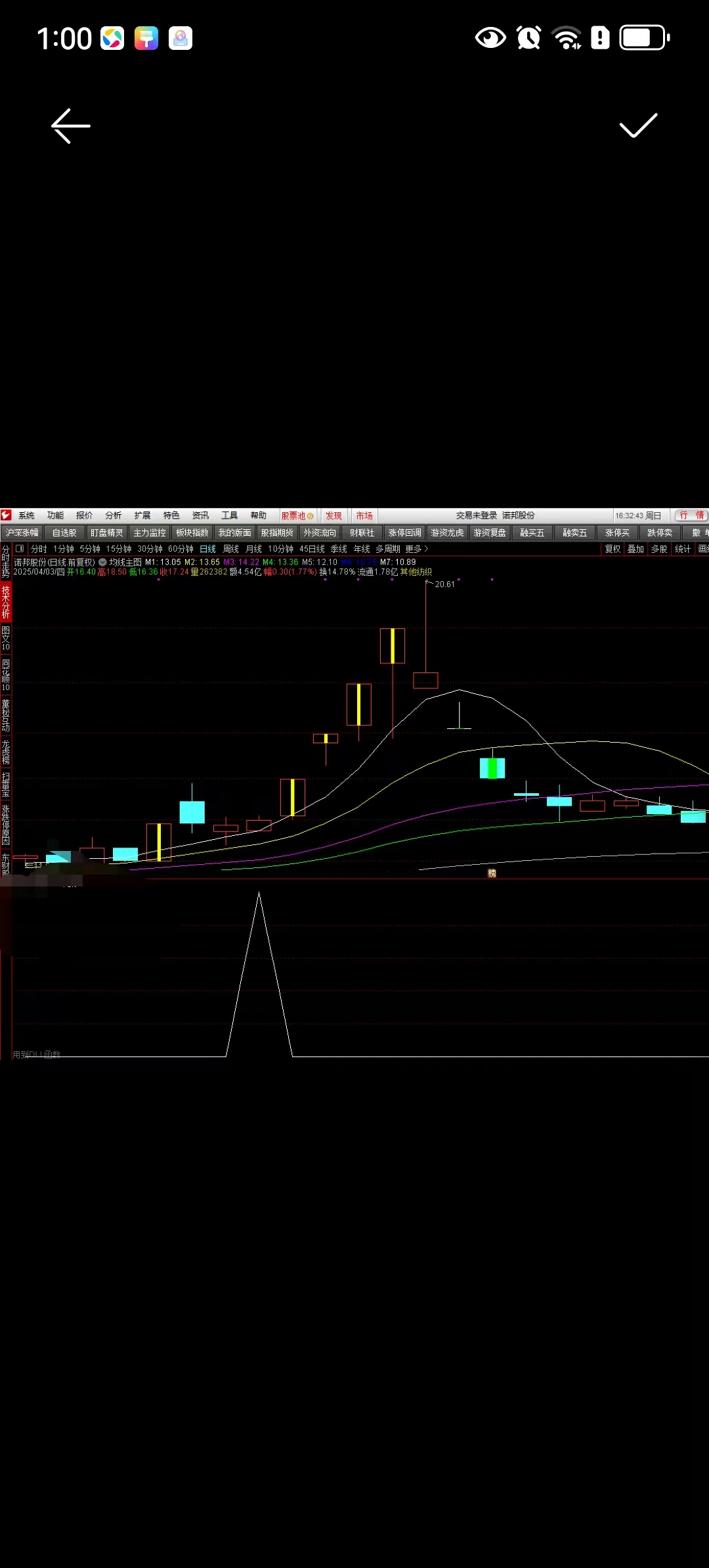Switch to 月线 period
Viewport: 709px width, 1568px height.
pyautogui.click(x=254, y=548)
